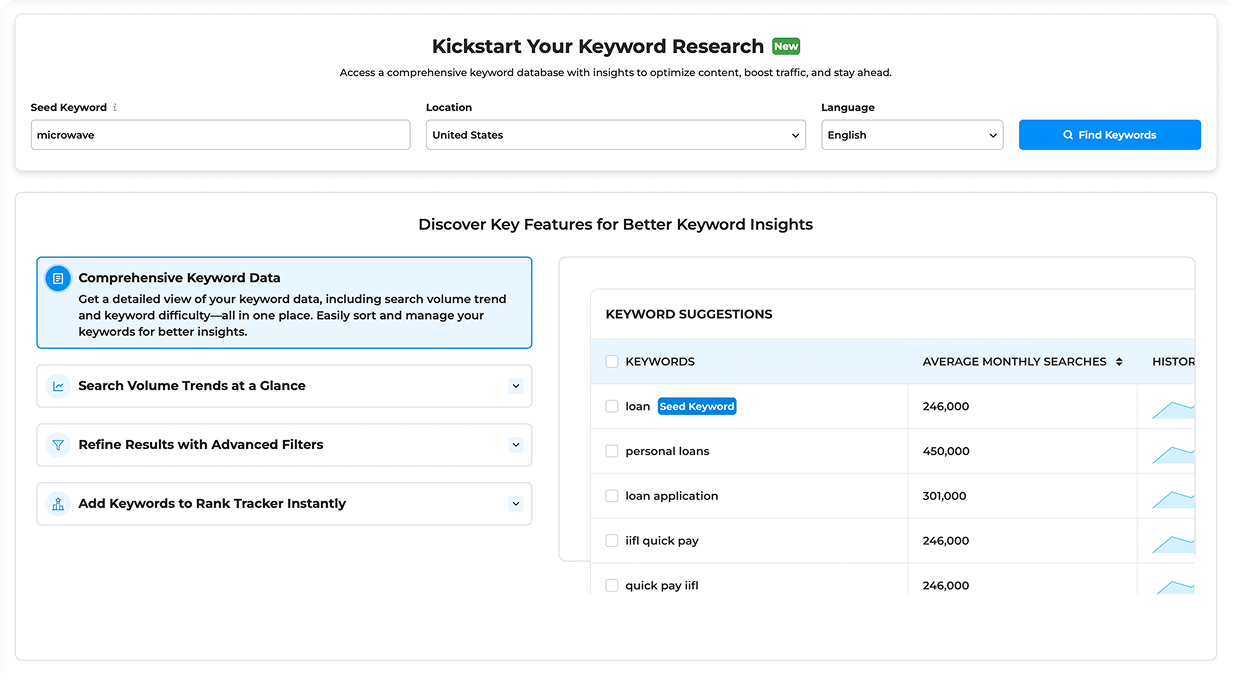The height and width of the screenshot is (681, 1238).
Task: Open the Language dropdown set to English
Action: coord(911,135)
